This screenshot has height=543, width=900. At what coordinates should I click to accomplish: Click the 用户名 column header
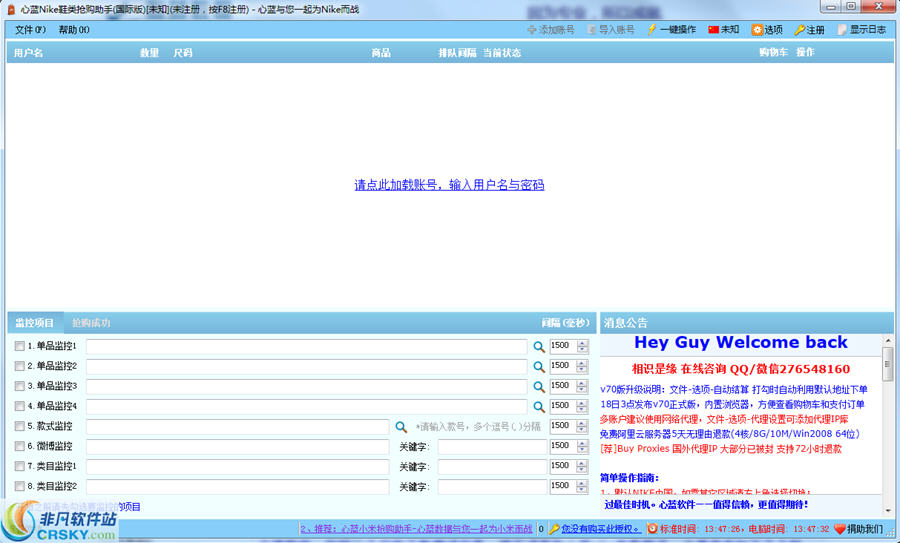(29, 53)
